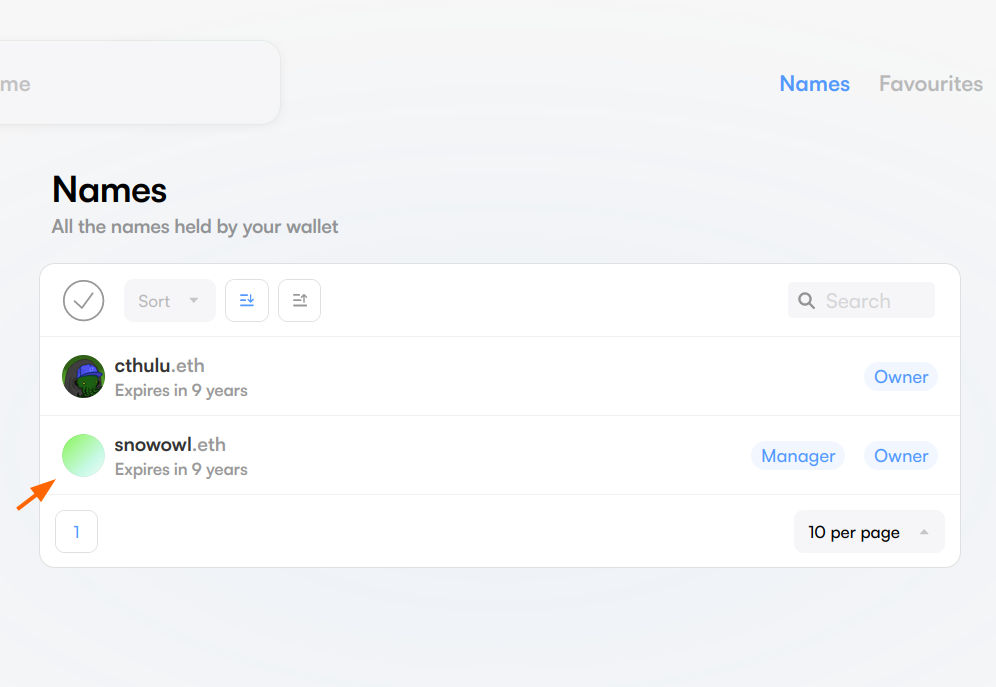Expand the 10 per page dropdown
The image size is (996, 687).
[x=855, y=532]
